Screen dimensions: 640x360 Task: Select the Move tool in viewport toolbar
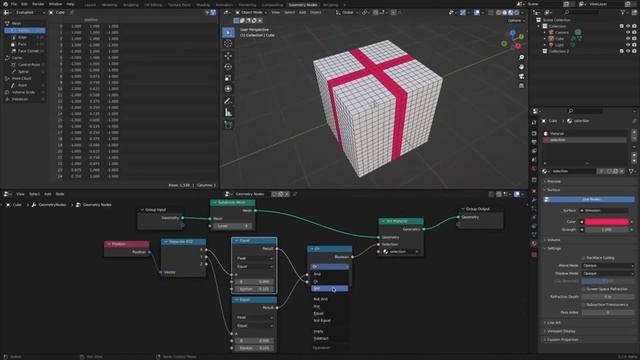coord(228,56)
